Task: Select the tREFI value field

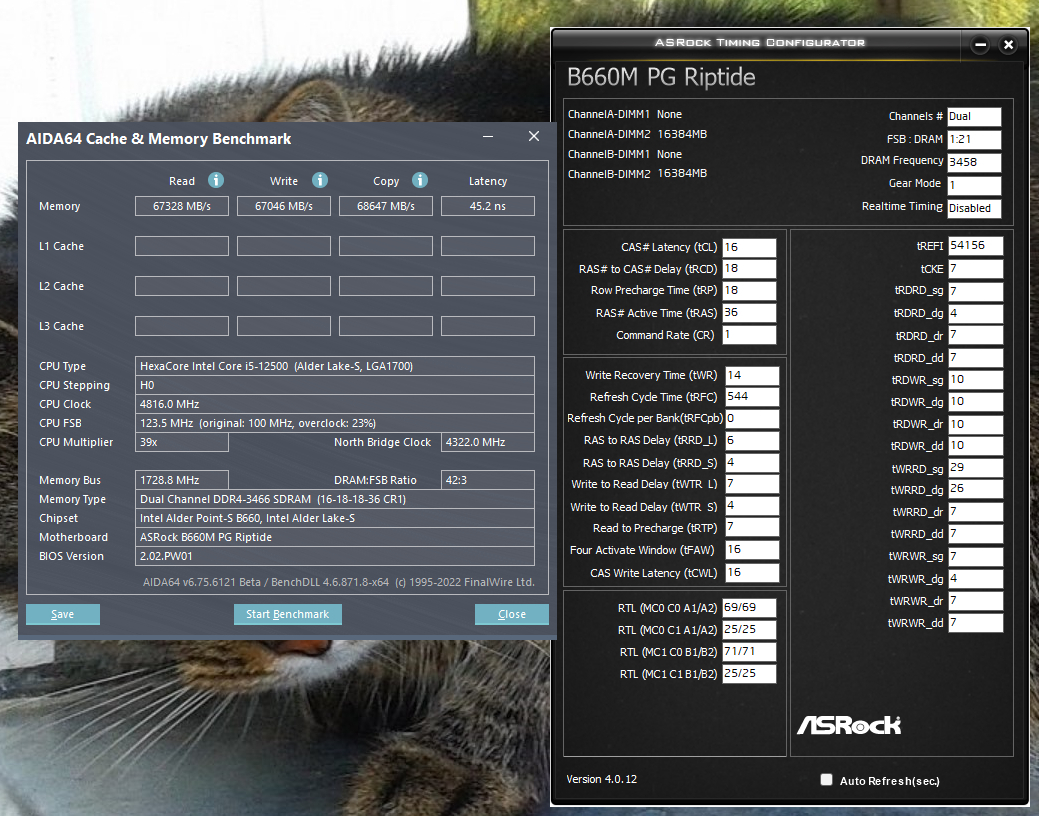Action: [975, 246]
